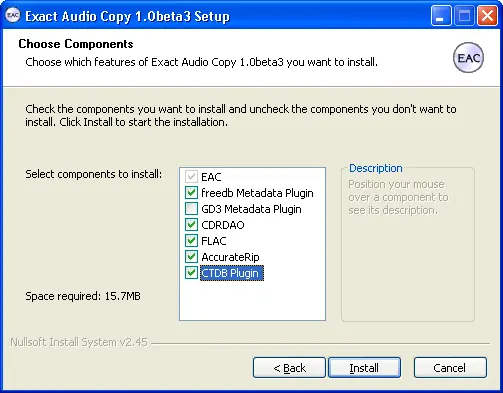Close the Exact Audio Copy setup window
The height and width of the screenshot is (393, 503).
pyautogui.click(x=487, y=15)
